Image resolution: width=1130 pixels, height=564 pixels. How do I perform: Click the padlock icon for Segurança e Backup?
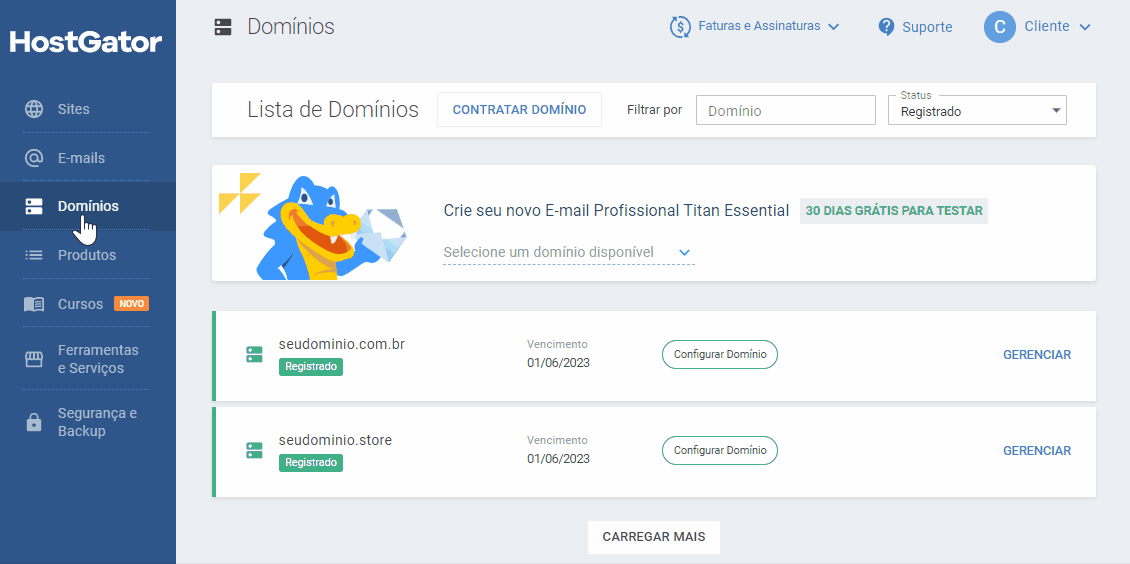pos(34,422)
